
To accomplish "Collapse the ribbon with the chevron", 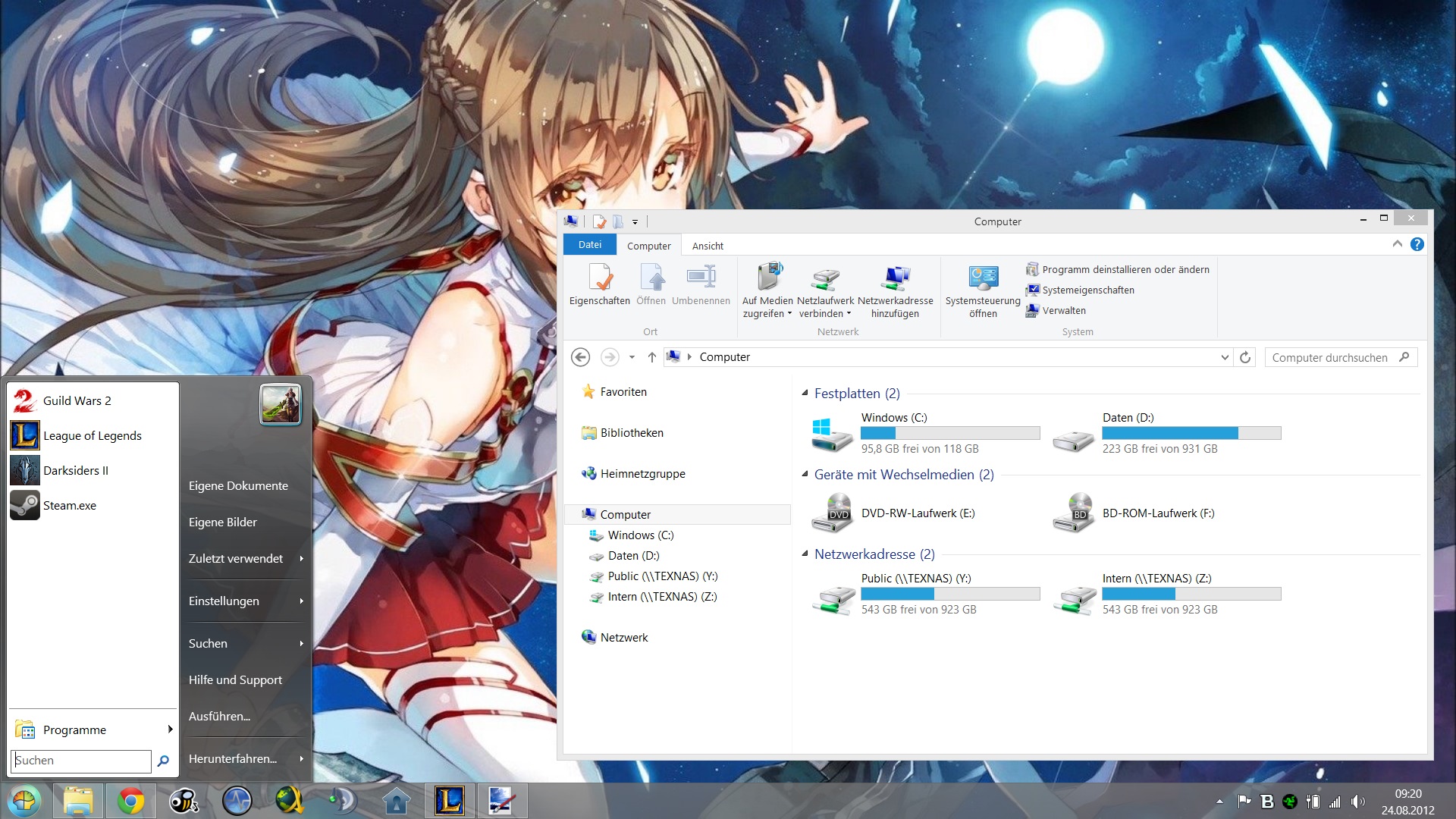I will point(1397,244).
